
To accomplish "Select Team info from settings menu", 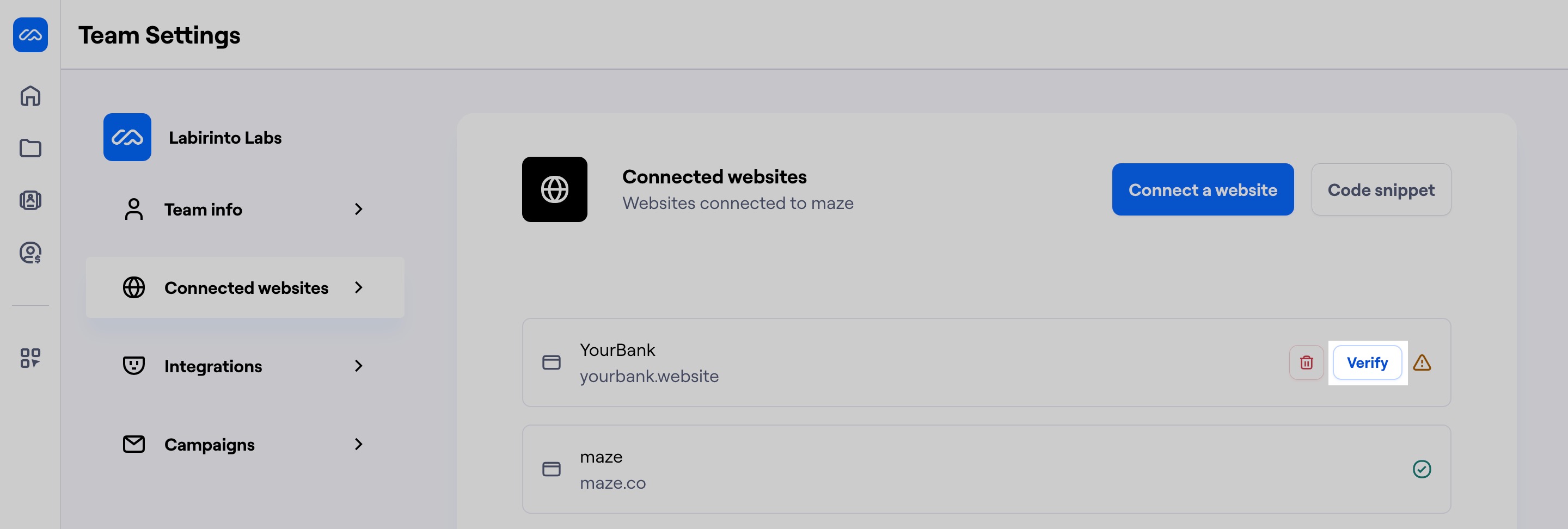I will coord(203,210).
